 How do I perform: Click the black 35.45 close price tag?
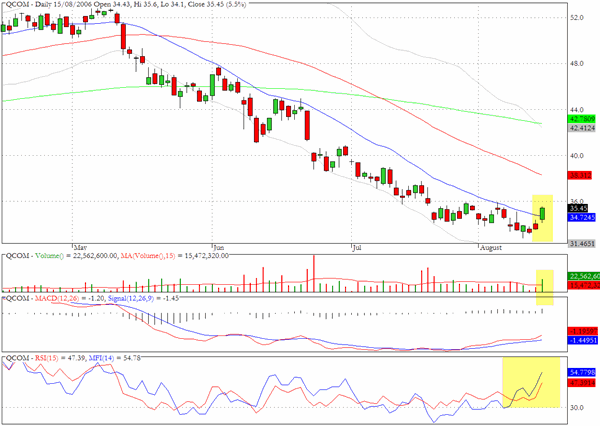578,209
